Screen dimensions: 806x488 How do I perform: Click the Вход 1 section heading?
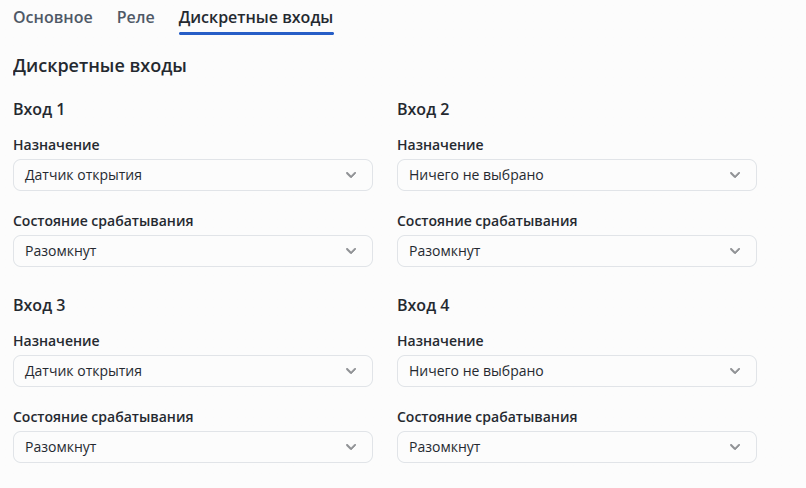(40, 109)
